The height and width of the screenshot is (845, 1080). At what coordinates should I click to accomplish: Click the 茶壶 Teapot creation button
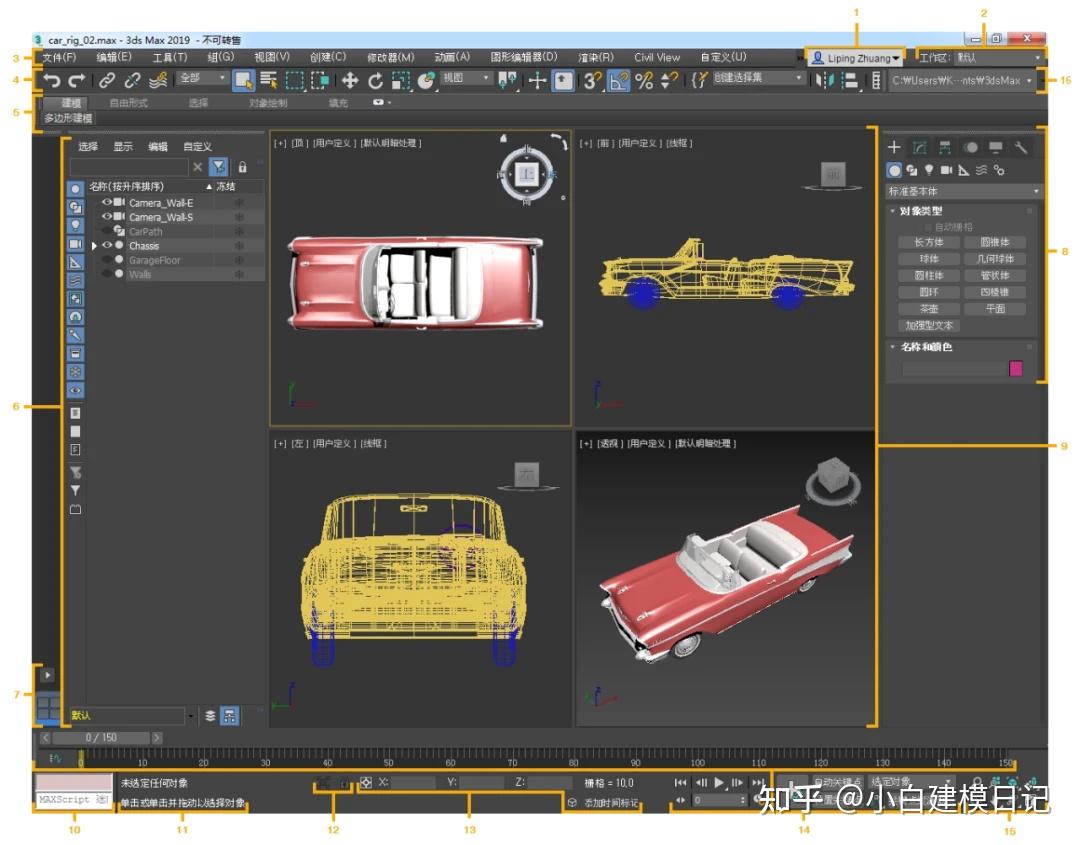(929, 308)
